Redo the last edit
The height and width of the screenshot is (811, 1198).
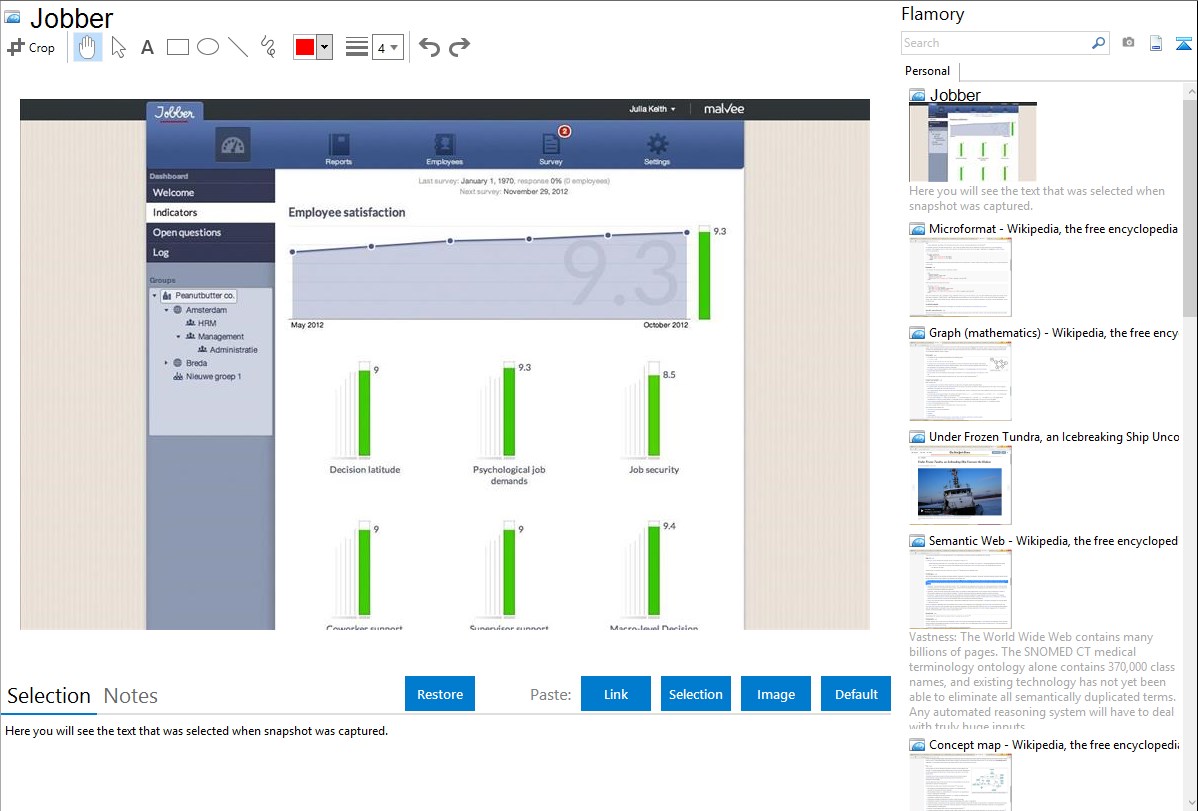459,47
